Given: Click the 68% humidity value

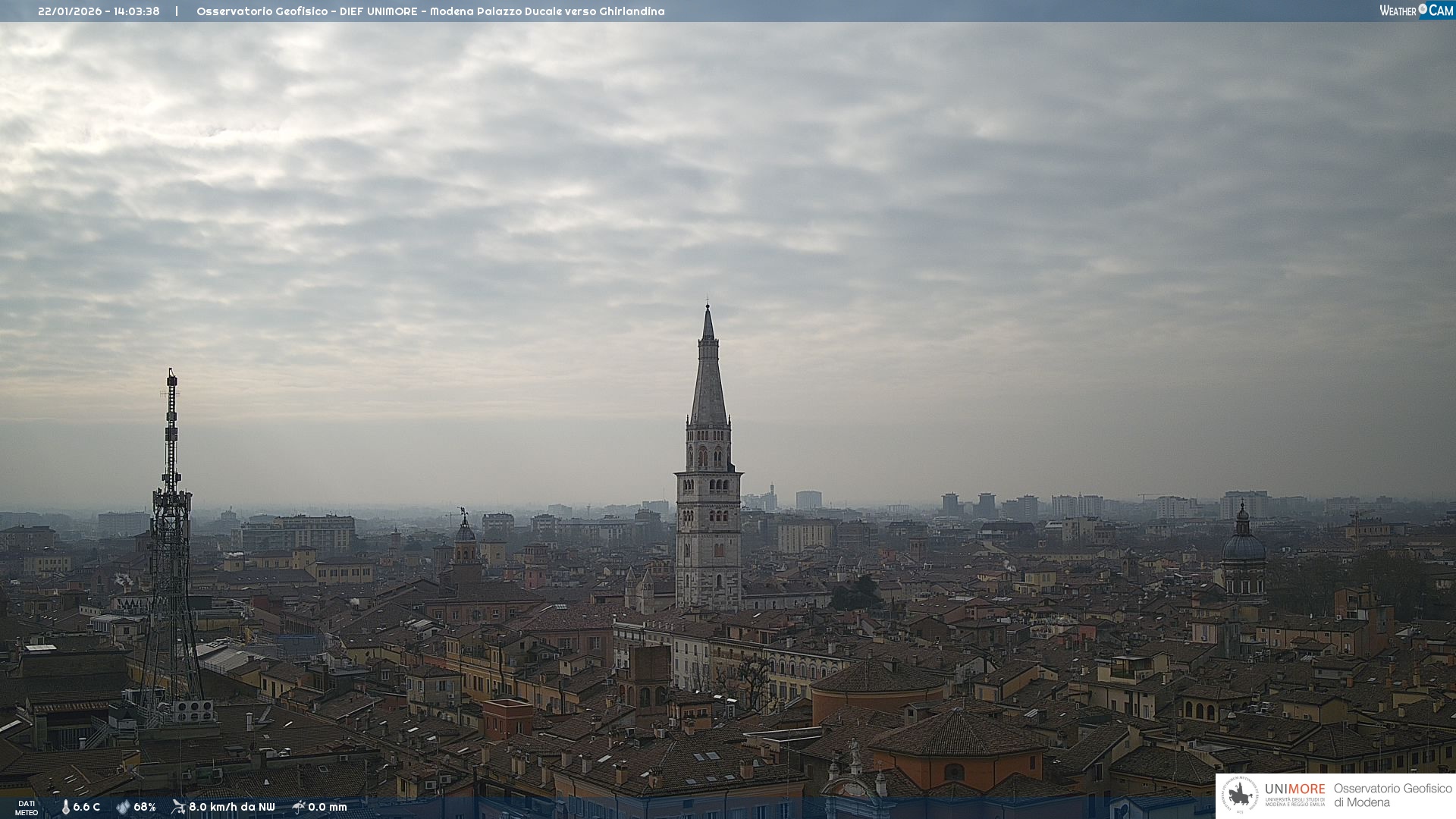Looking at the screenshot, I should [144, 808].
